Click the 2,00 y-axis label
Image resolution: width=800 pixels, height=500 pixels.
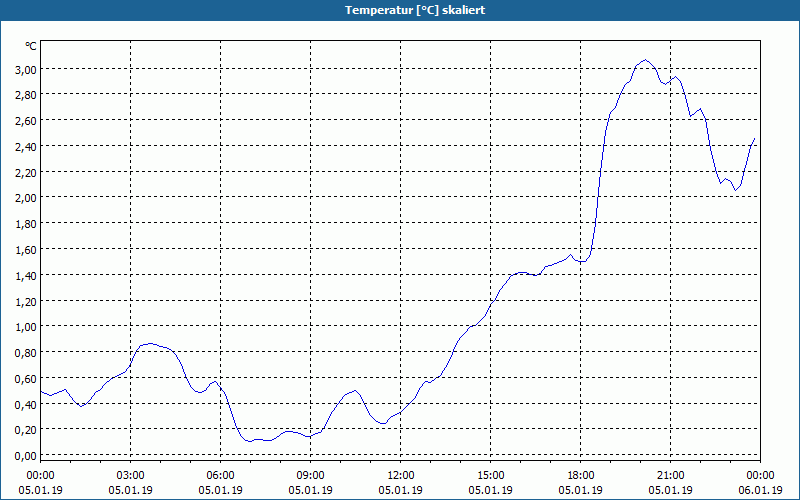click(26, 198)
